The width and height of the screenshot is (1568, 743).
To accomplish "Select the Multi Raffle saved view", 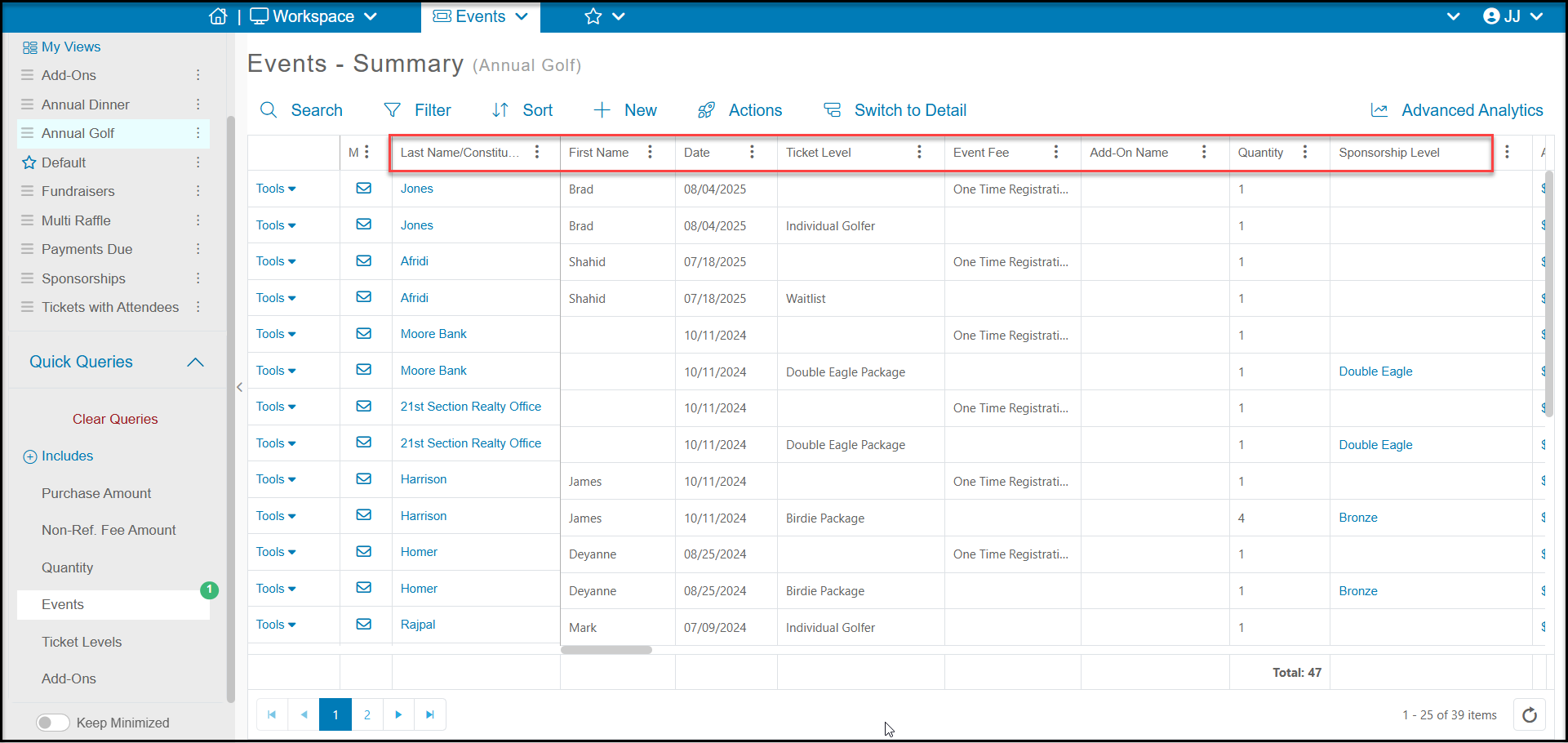I will coord(76,220).
